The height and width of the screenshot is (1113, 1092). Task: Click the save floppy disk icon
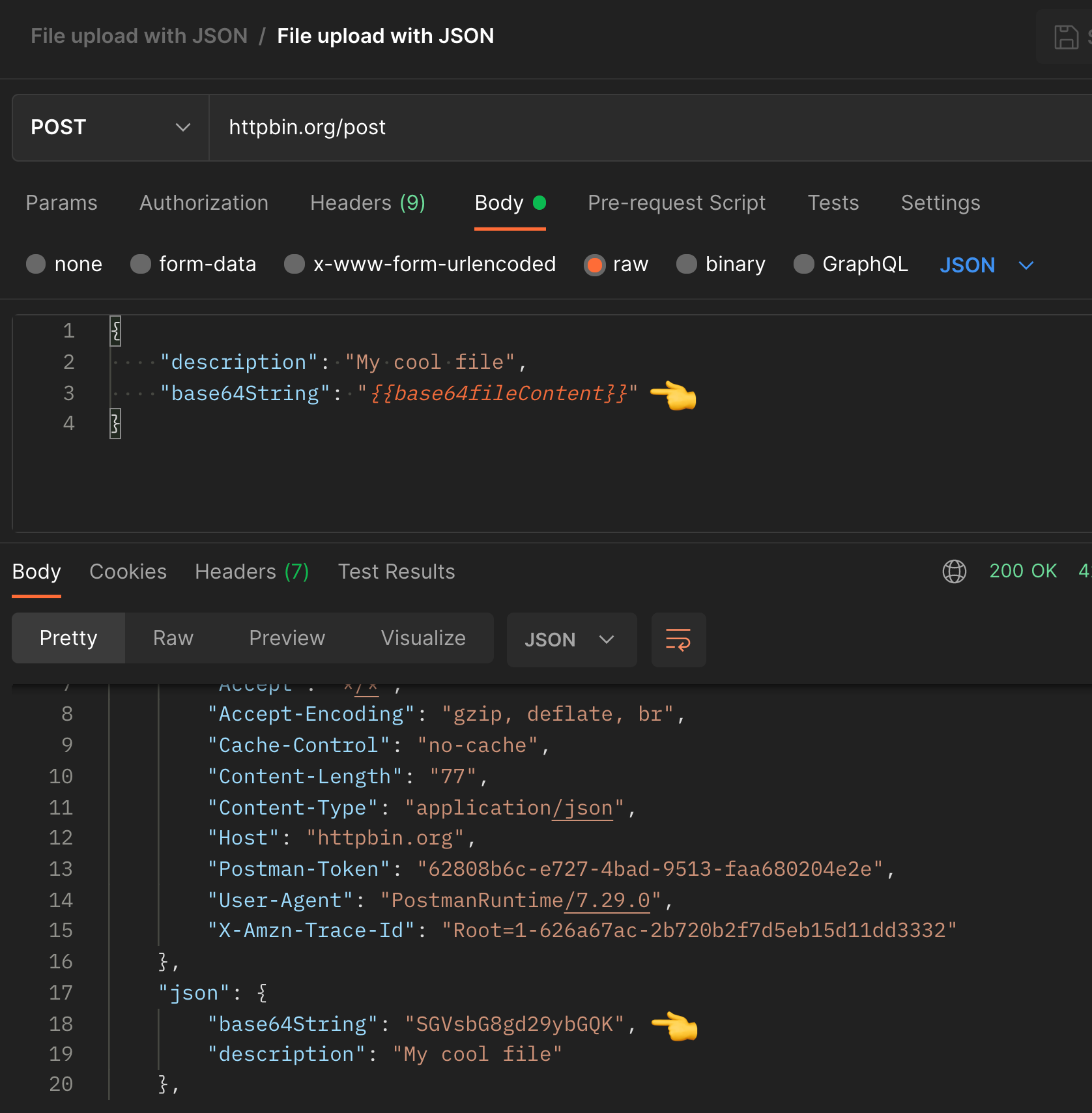click(x=1066, y=37)
